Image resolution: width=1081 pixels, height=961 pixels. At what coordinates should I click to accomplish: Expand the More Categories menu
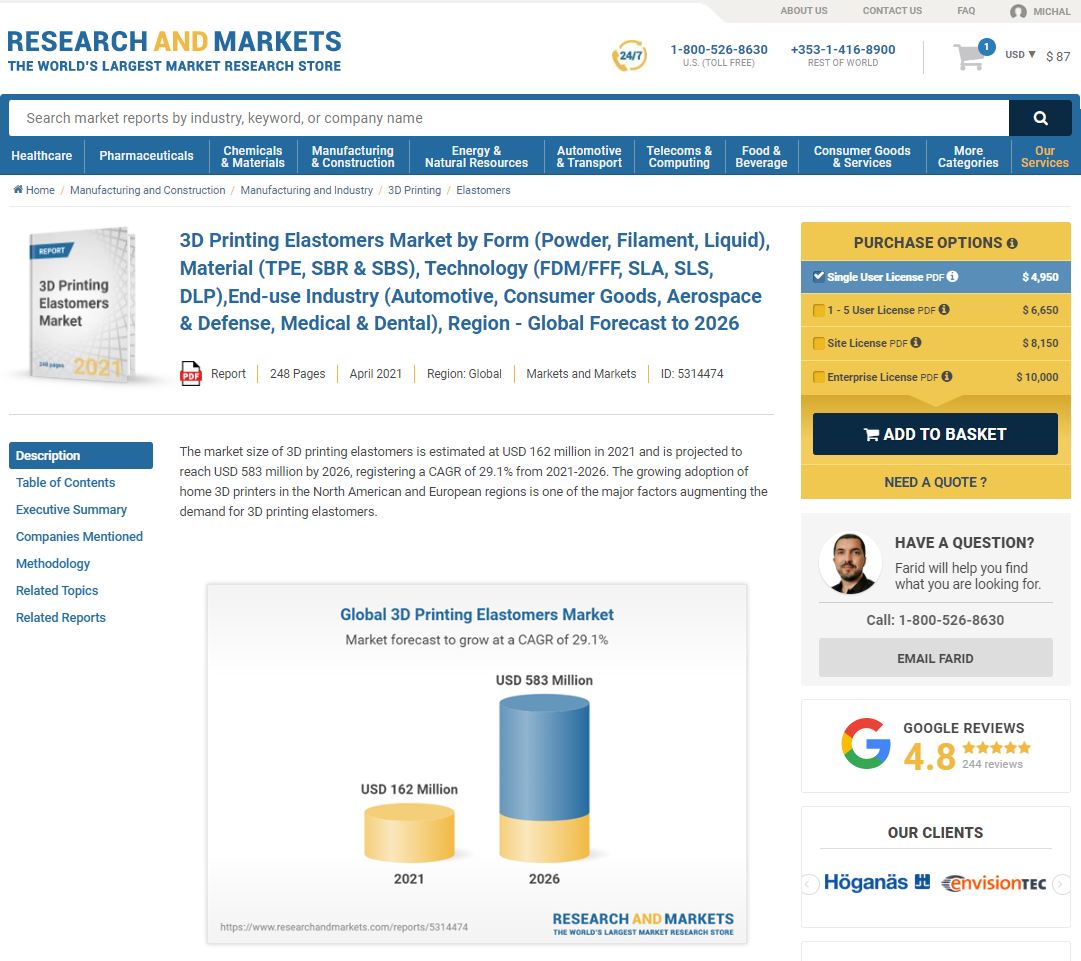click(967, 157)
